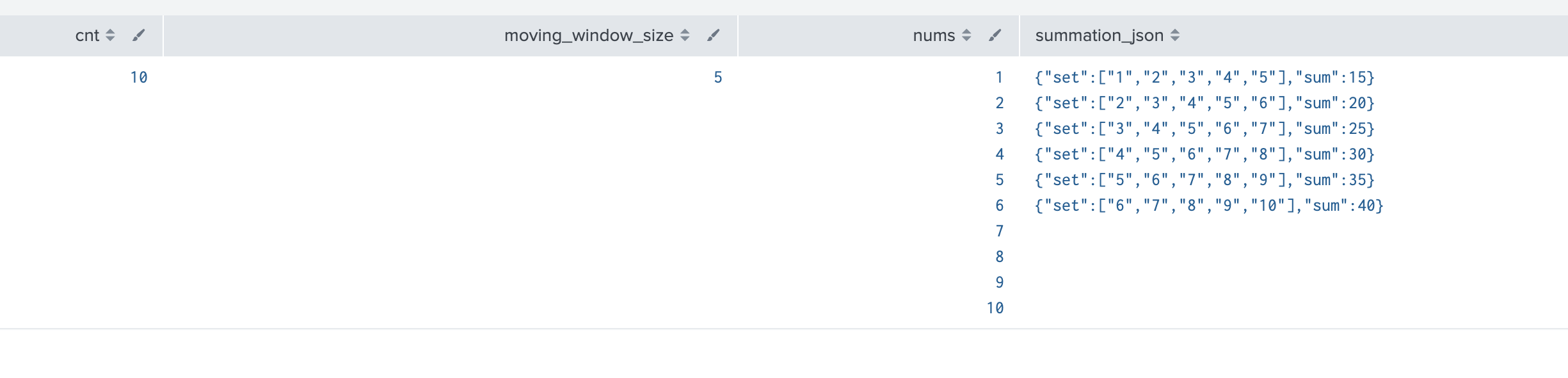Sort the table by the cnt column arrows
The image size is (1568, 378).
(x=110, y=35)
